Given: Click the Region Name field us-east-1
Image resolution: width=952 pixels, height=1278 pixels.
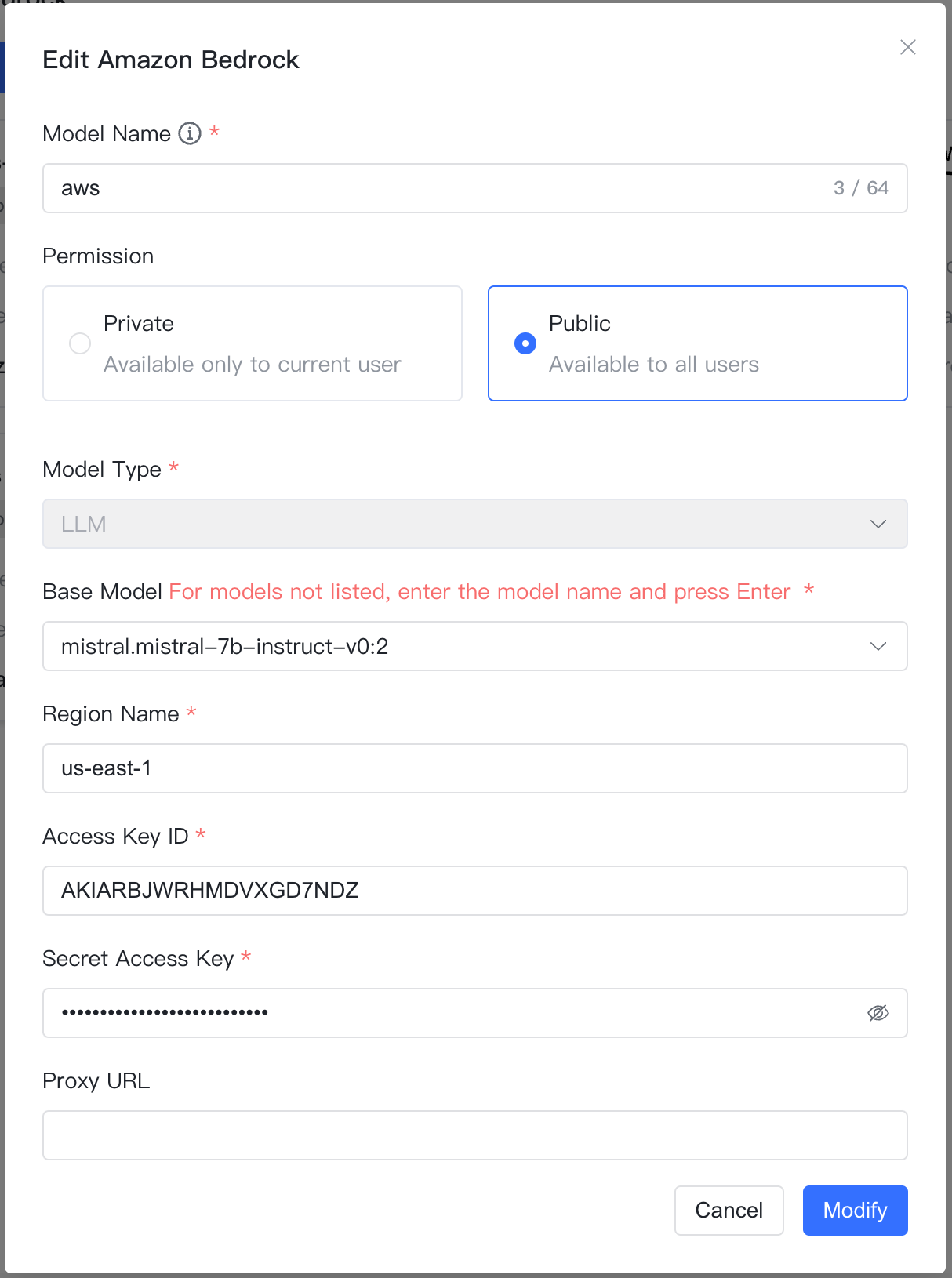Looking at the screenshot, I should [x=474, y=768].
